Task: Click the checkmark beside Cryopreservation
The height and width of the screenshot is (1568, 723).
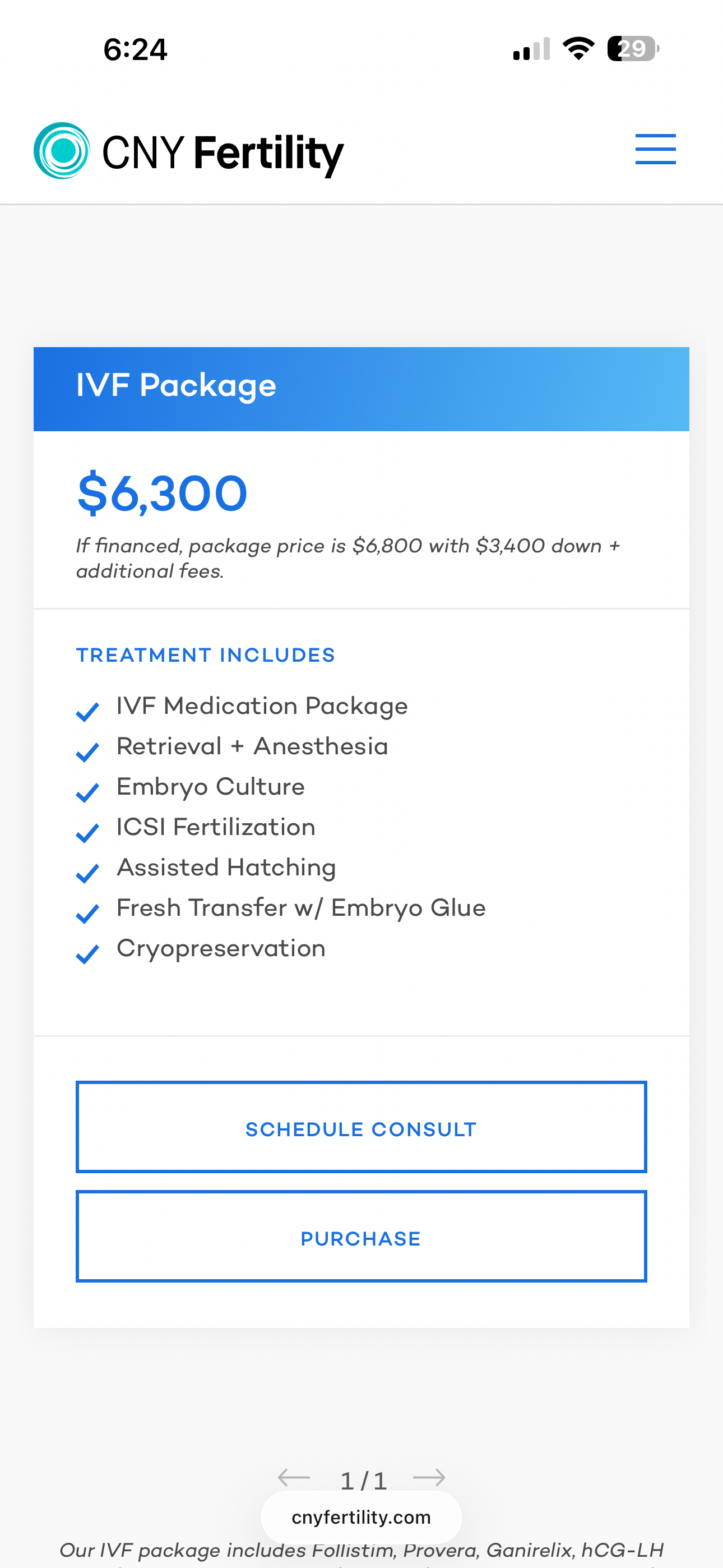Action: pyautogui.click(x=87, y=953)
